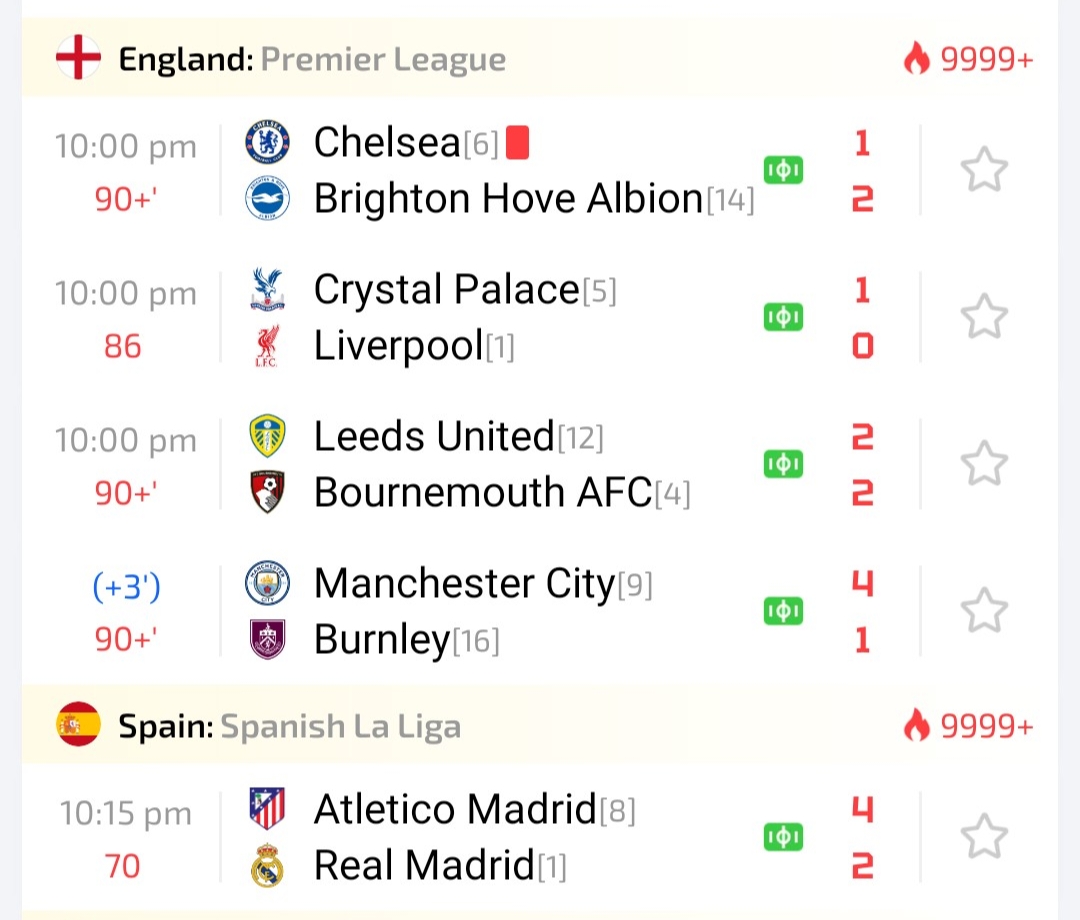Open live pitch icon for Atletico Madrid match
This screenshot has width=1080, height=920.
(783, 836)
